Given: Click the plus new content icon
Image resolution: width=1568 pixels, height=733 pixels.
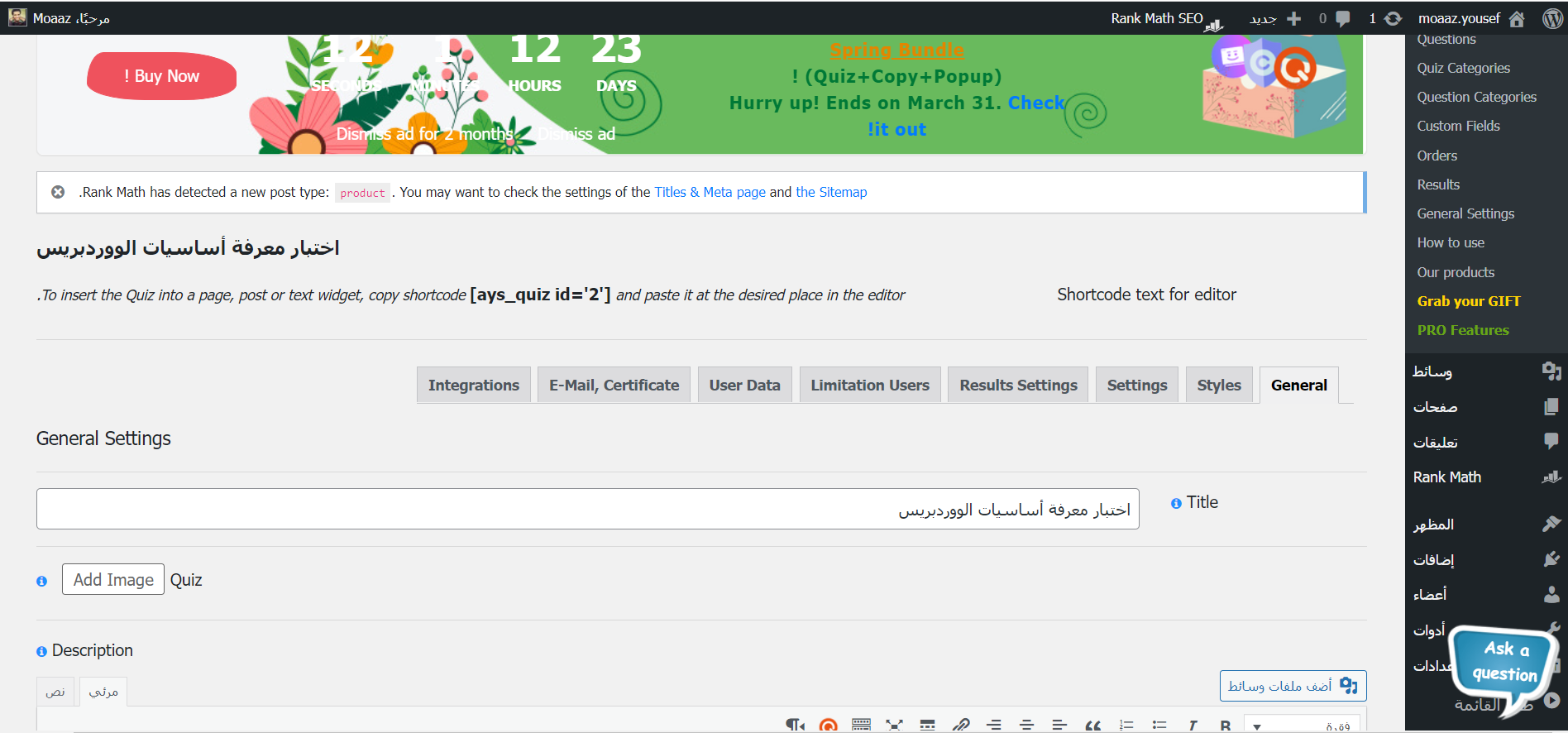Looking at the screenshot, I should click(1294, 18).
